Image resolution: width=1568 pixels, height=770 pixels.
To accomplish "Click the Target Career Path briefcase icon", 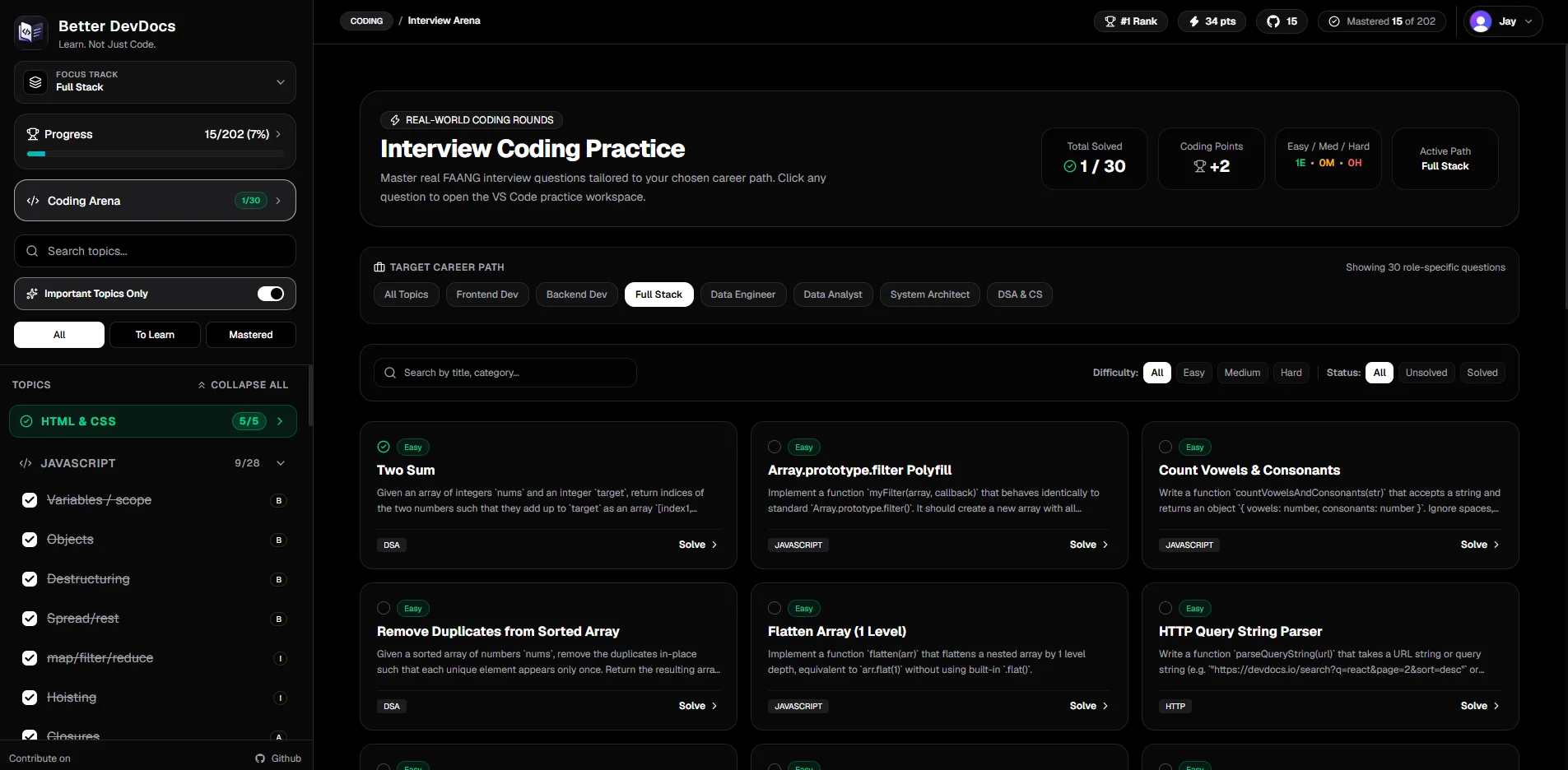I will (x=379, y=267).
